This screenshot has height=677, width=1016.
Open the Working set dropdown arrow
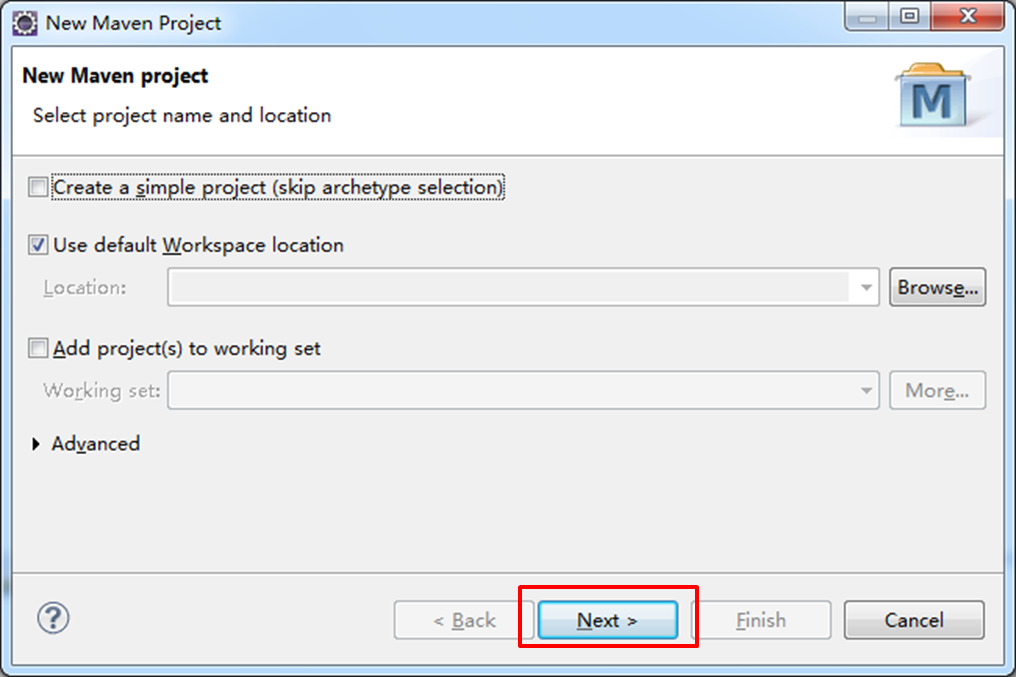[866, 391]
